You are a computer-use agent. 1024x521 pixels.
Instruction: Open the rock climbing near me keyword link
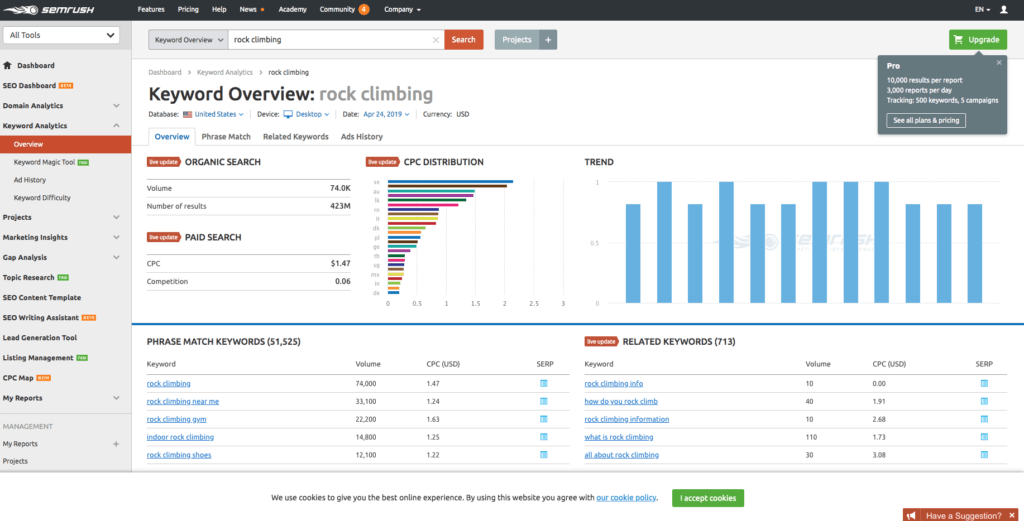183,402
